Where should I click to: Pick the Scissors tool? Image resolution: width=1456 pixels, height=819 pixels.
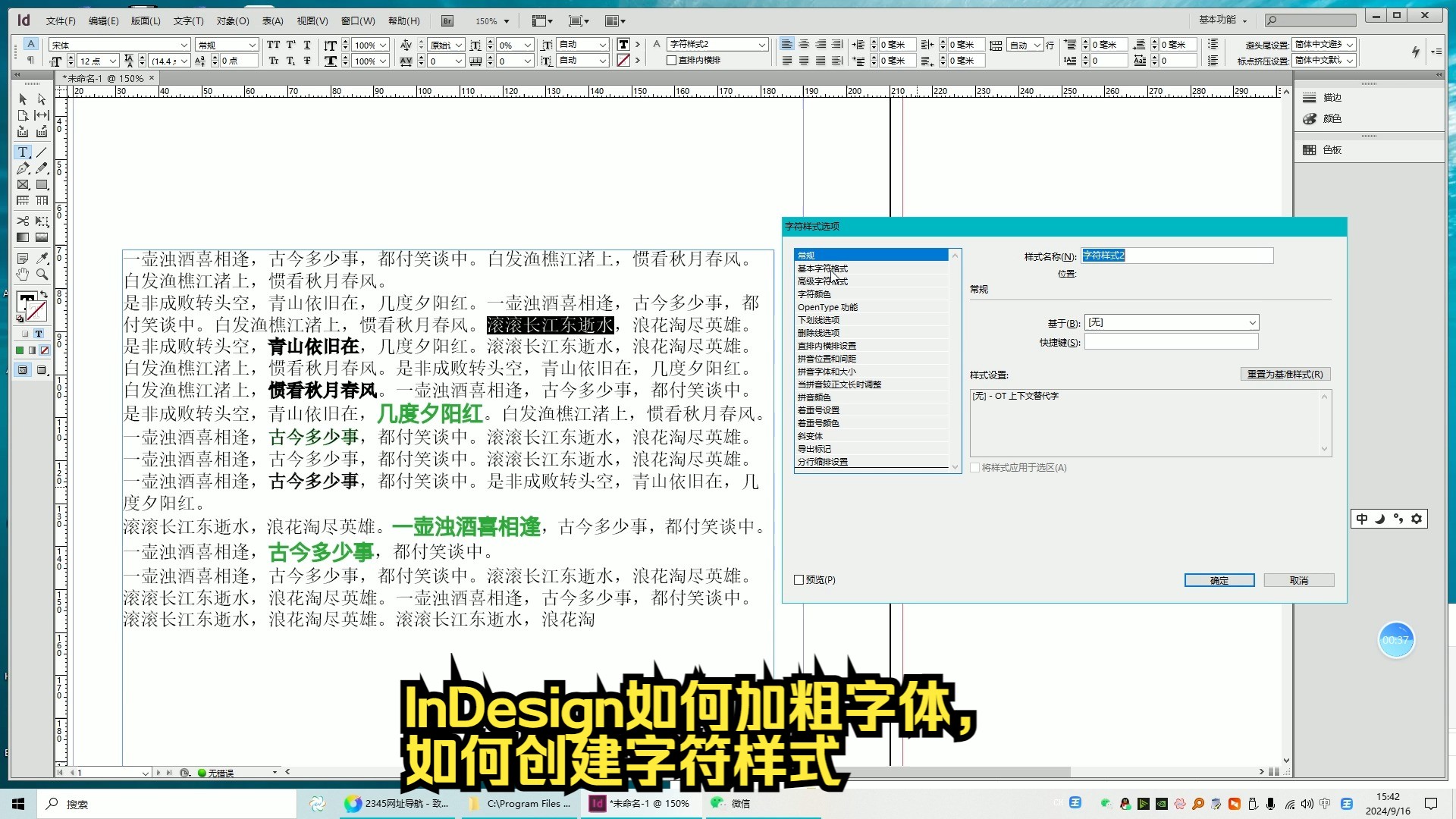(x=22, y=221)
